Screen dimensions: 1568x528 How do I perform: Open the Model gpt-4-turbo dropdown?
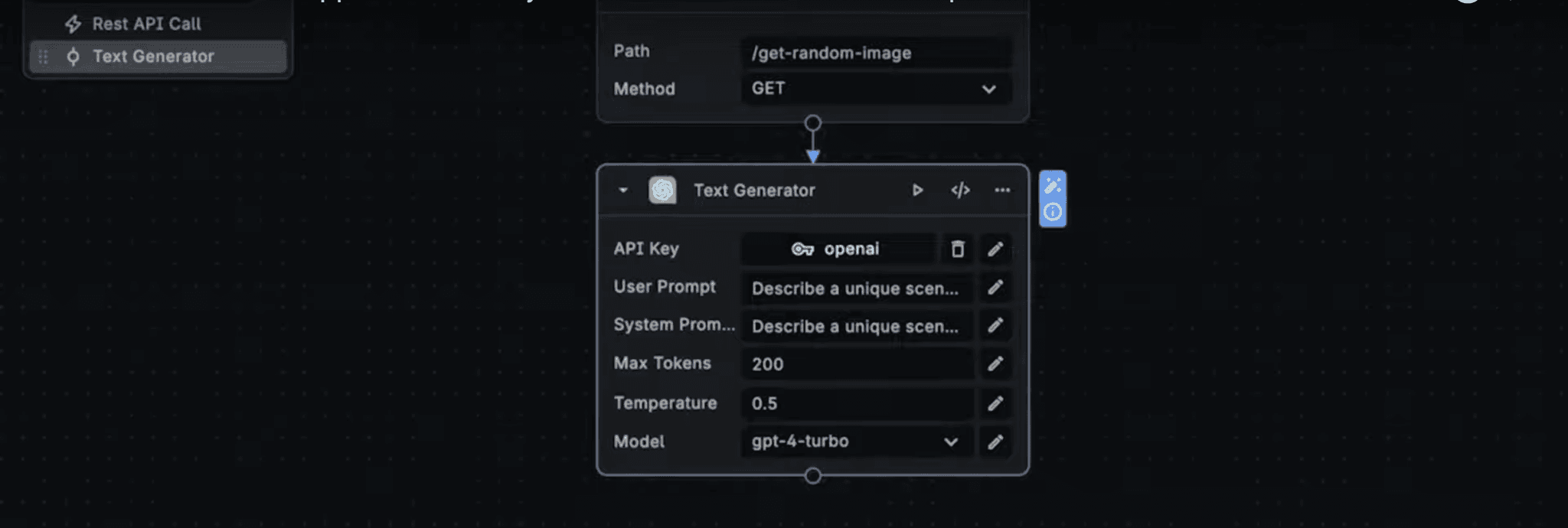[x=951, y=442]
